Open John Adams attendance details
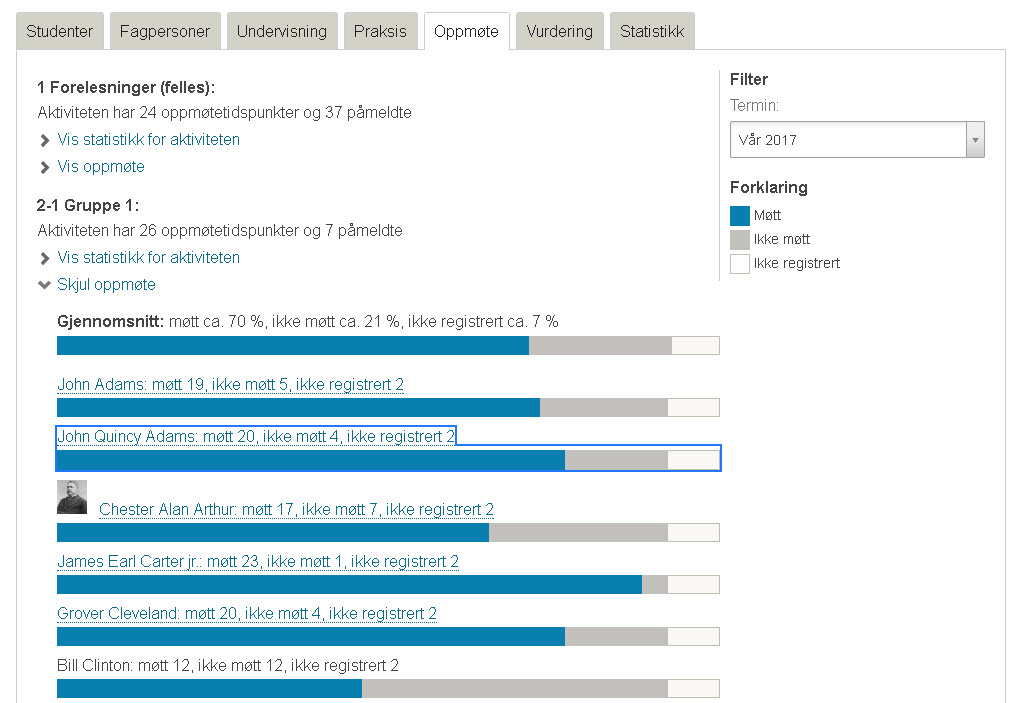Viewport: 1021px width, 703px height. click(x=231, y=385)
